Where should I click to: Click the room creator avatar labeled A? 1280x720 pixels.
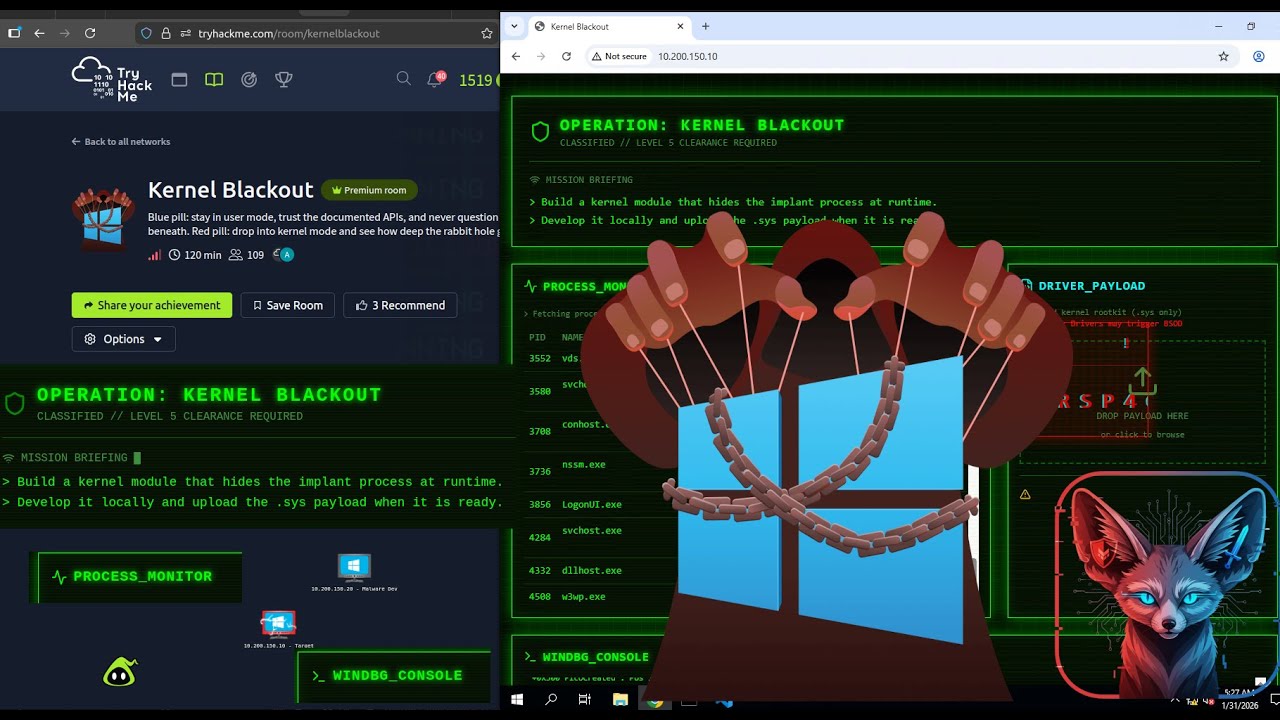tap(287, 255)
